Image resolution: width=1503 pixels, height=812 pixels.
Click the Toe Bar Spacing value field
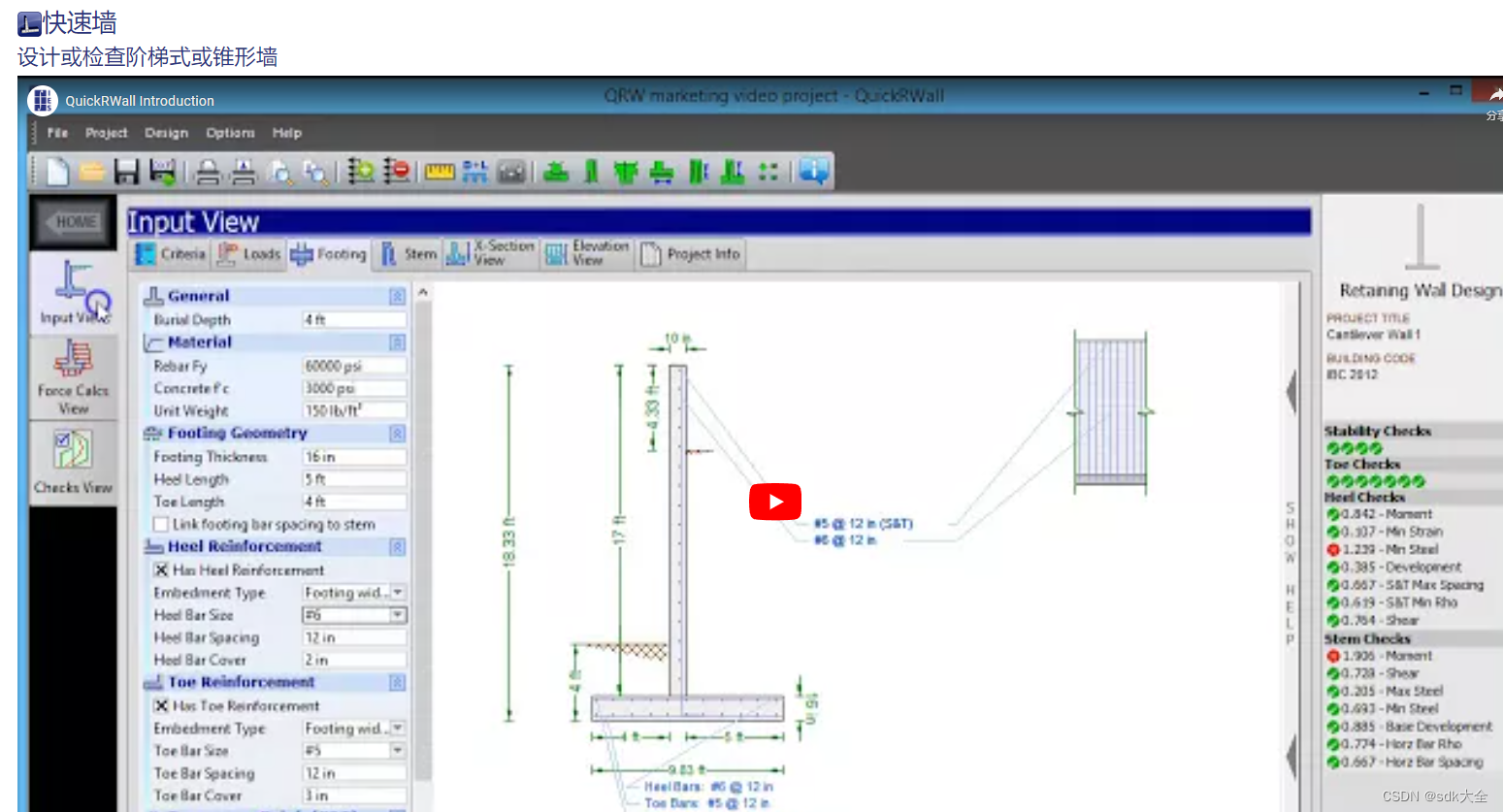click(354, 773)
